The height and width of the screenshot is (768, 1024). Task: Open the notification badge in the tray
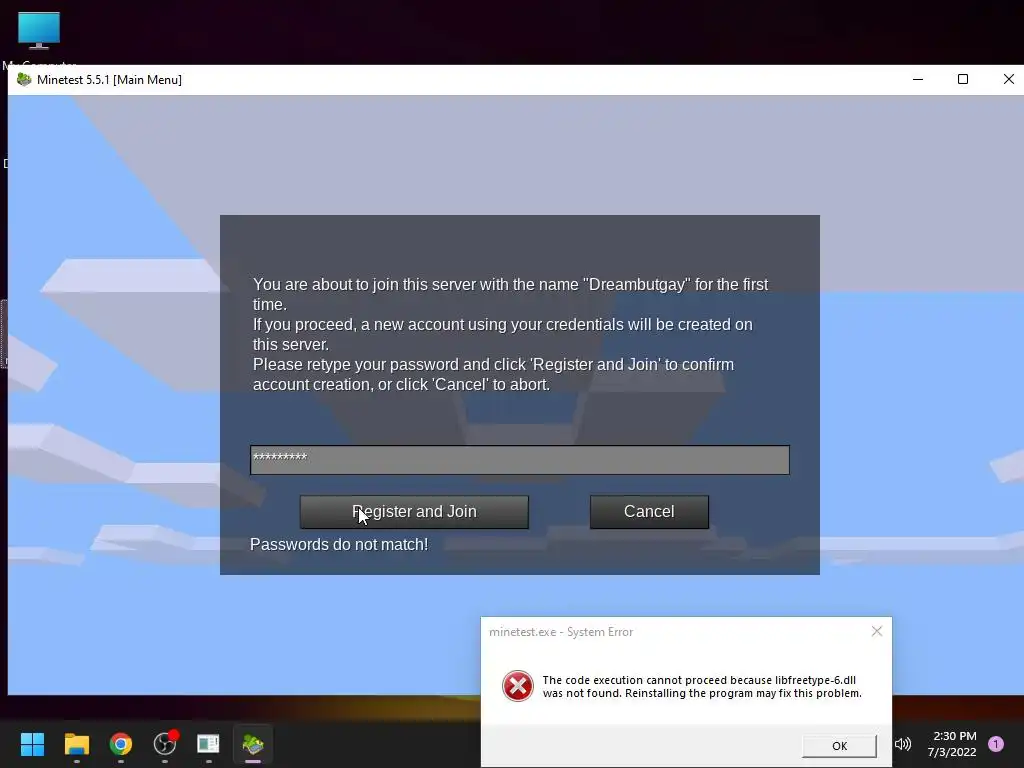(x=996, y=744)
